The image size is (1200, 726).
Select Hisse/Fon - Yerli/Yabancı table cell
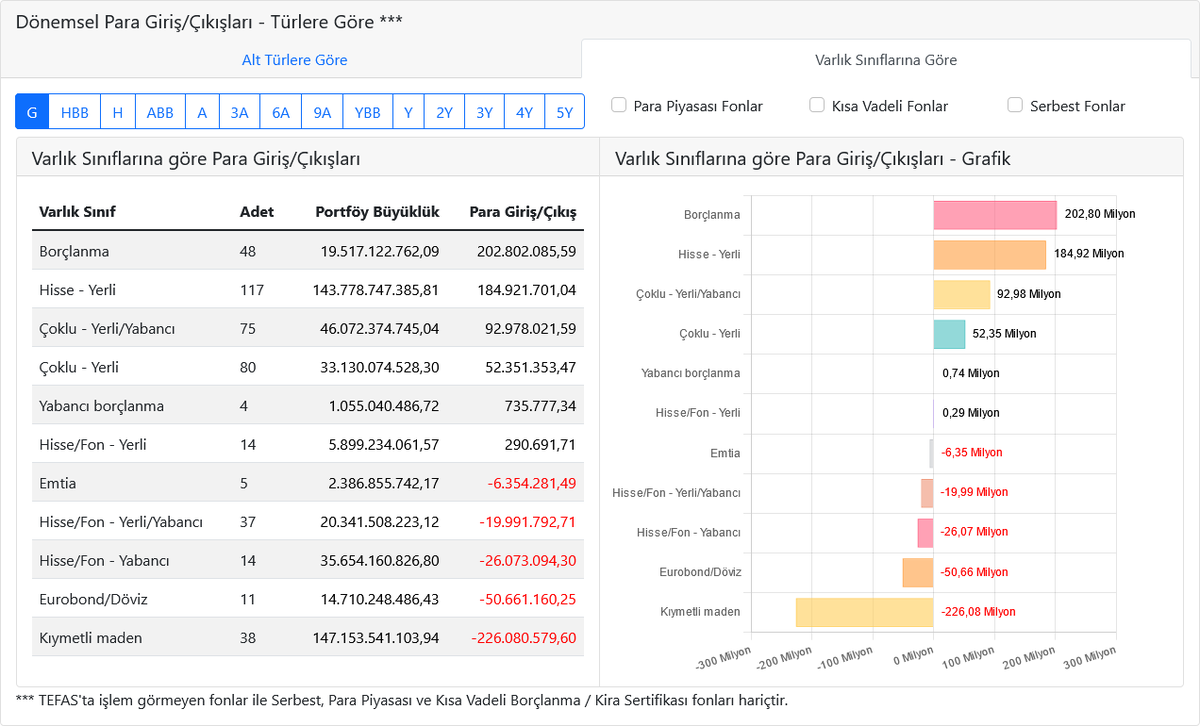click(x=121, y=522)
